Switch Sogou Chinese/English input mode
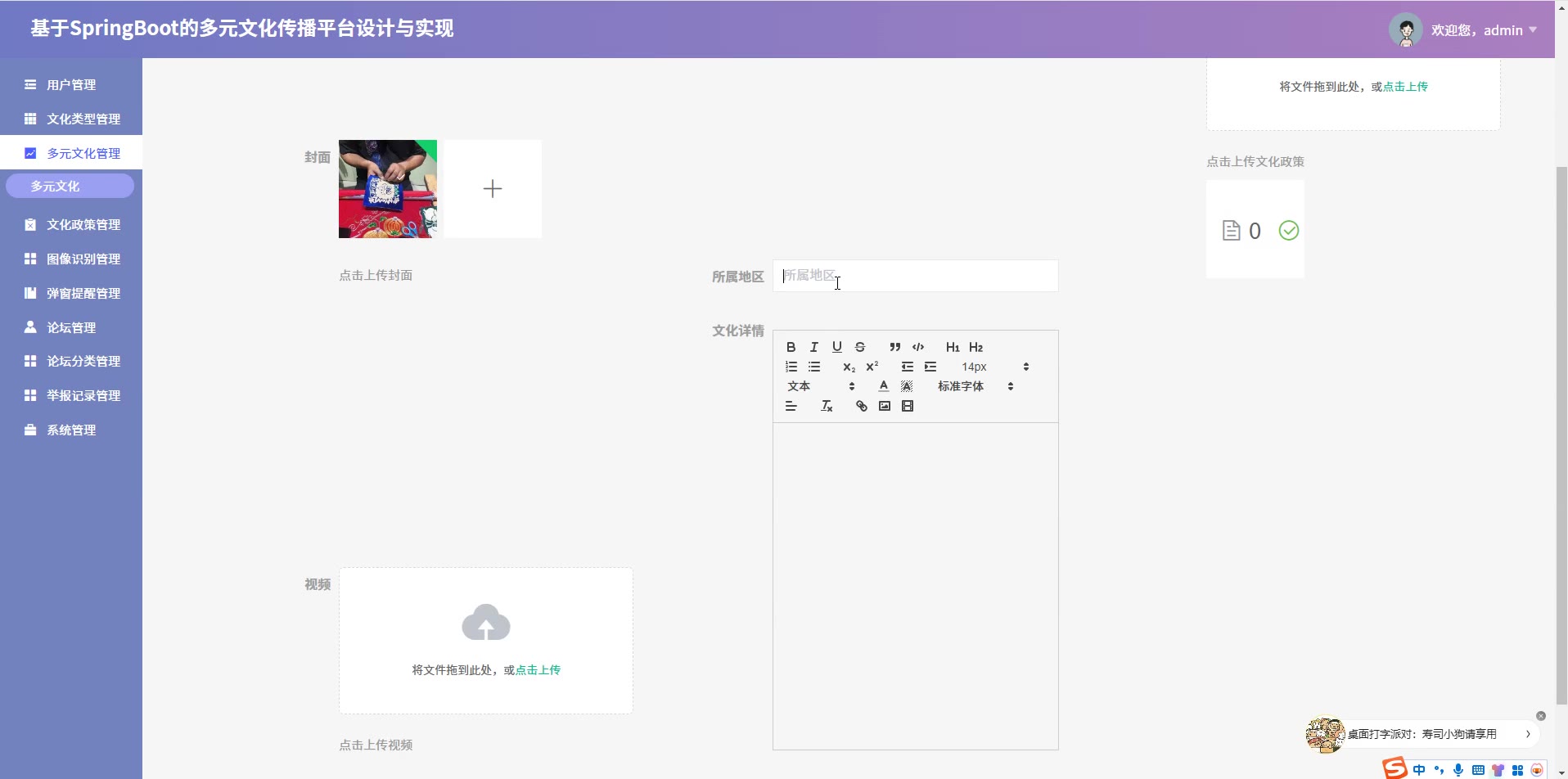The width and height of the screenshot is (1568, 779). 1419,770
